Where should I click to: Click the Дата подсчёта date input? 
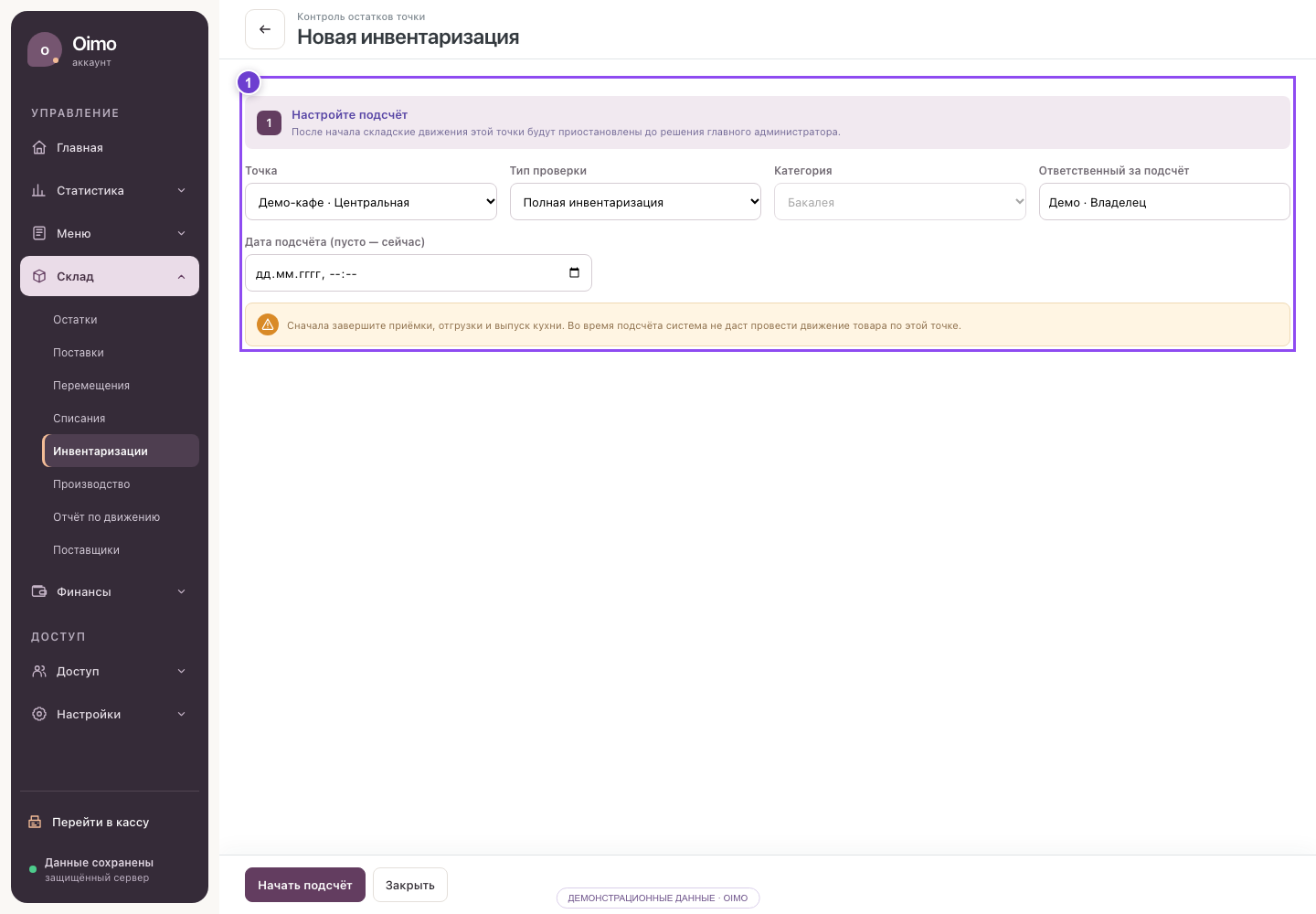(x=419, y=272)
